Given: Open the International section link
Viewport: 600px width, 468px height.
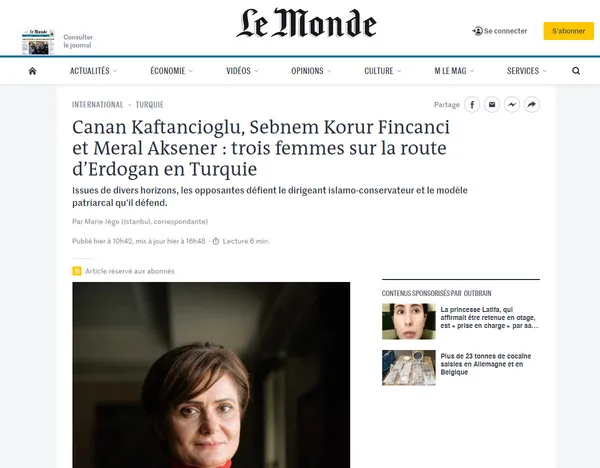Looking at the screenshot, I should click(x=98, y=104).
